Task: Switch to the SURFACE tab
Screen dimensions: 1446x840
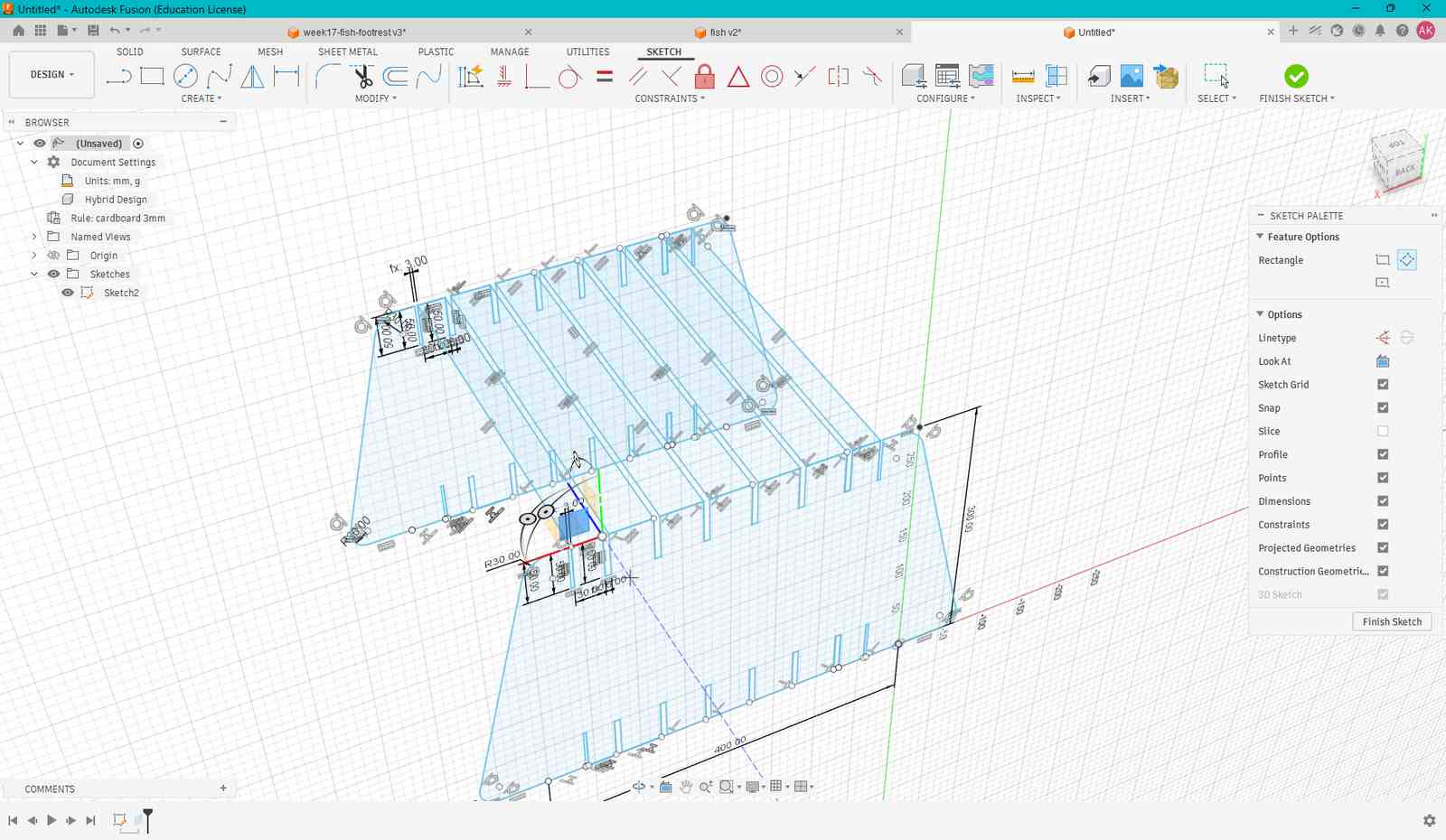Action: (x=201, y=51)
